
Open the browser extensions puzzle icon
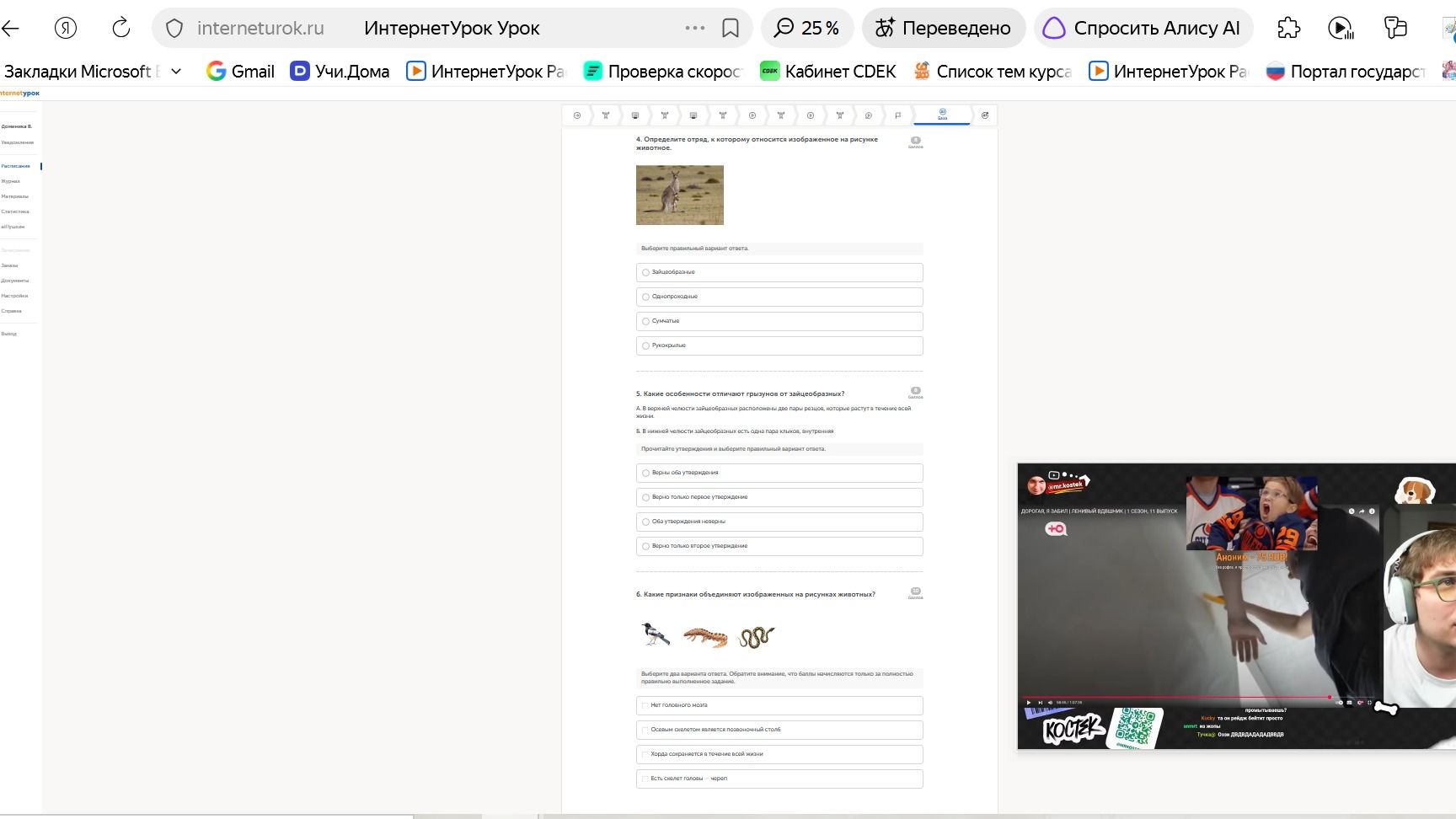(1289, 29)
